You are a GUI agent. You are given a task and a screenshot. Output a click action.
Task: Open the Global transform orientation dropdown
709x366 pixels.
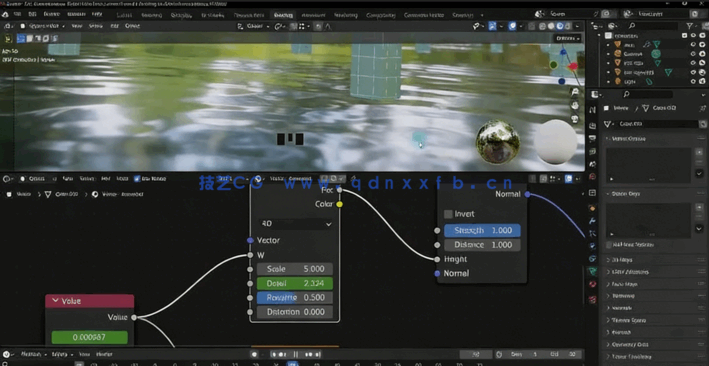(x=254, y=26)
